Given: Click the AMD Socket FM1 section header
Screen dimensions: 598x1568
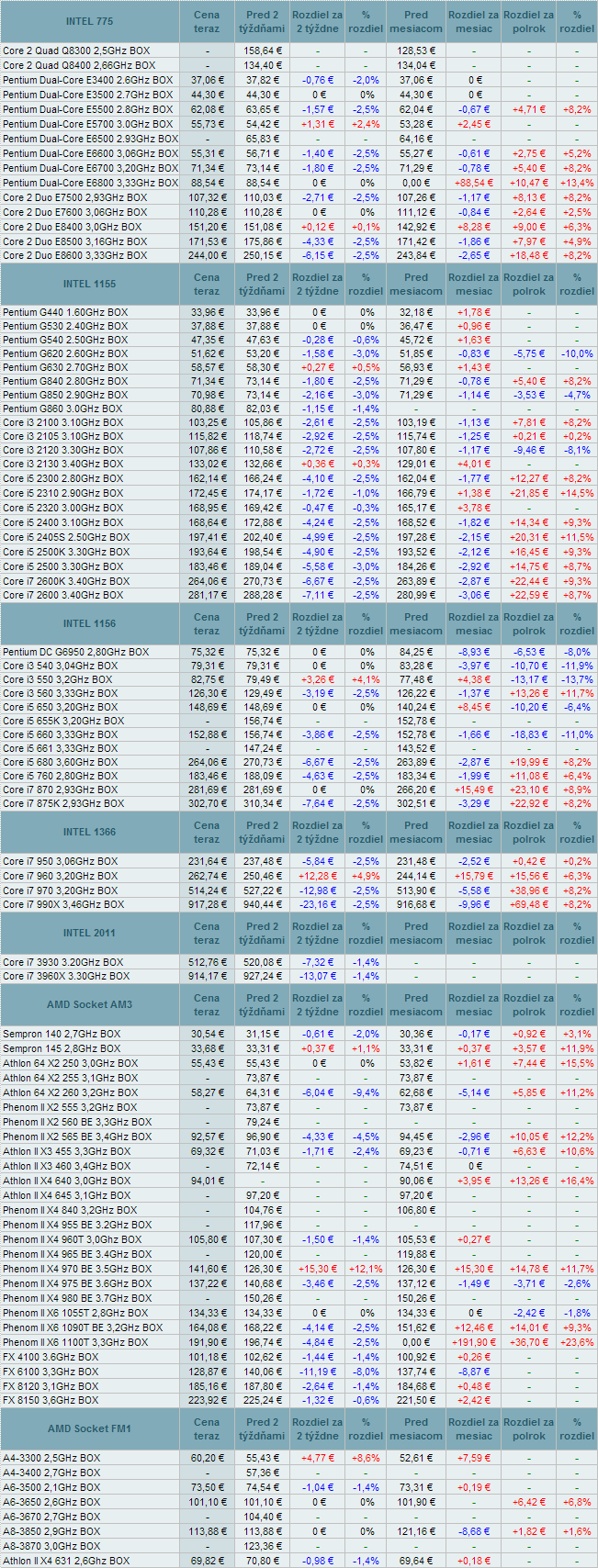Looking at the screenshot, I should pyautogui.click(x=90, y=1428).
